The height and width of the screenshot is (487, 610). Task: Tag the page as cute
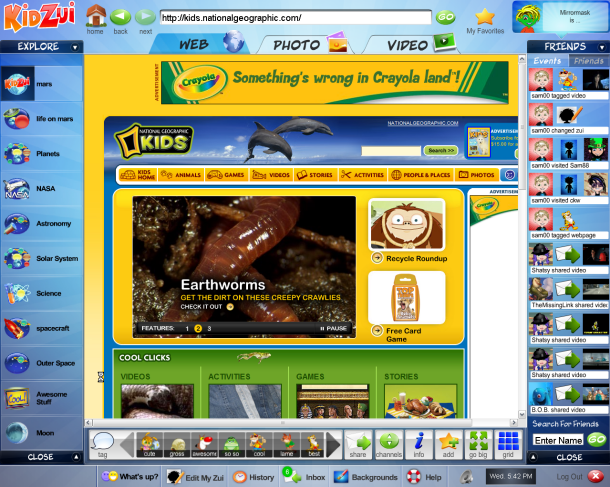[150, 445]
